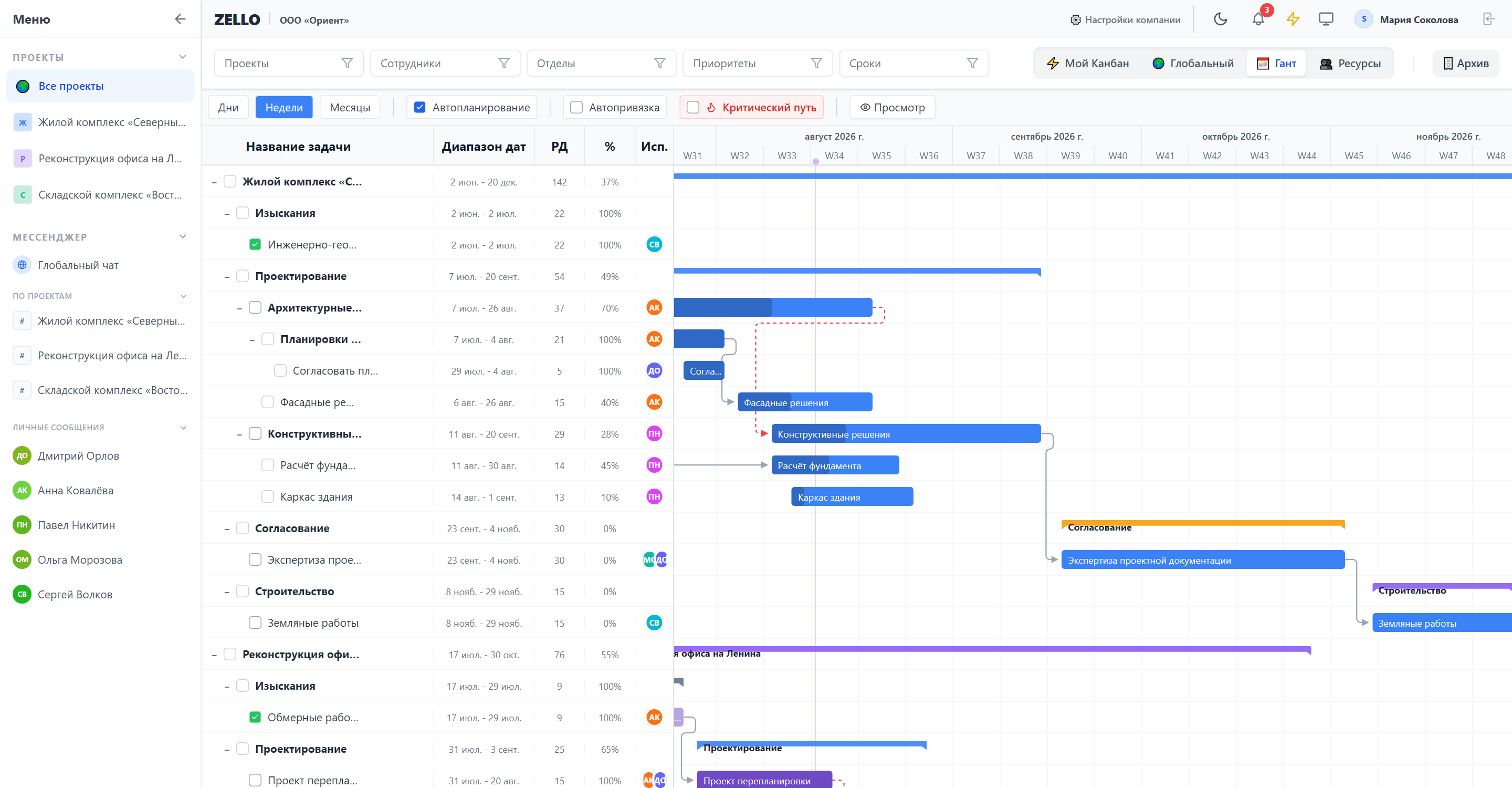1512x788 pixels.
Task: Switch timeline to Дни view
Action: point(228,108)
